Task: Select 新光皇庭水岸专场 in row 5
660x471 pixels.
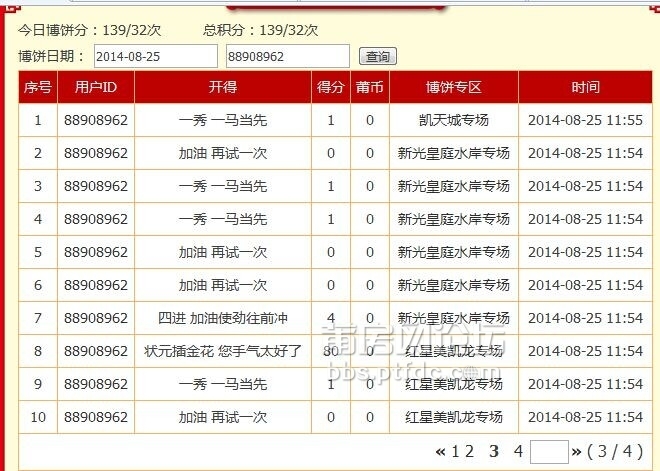Action: [x=454, y=252]
